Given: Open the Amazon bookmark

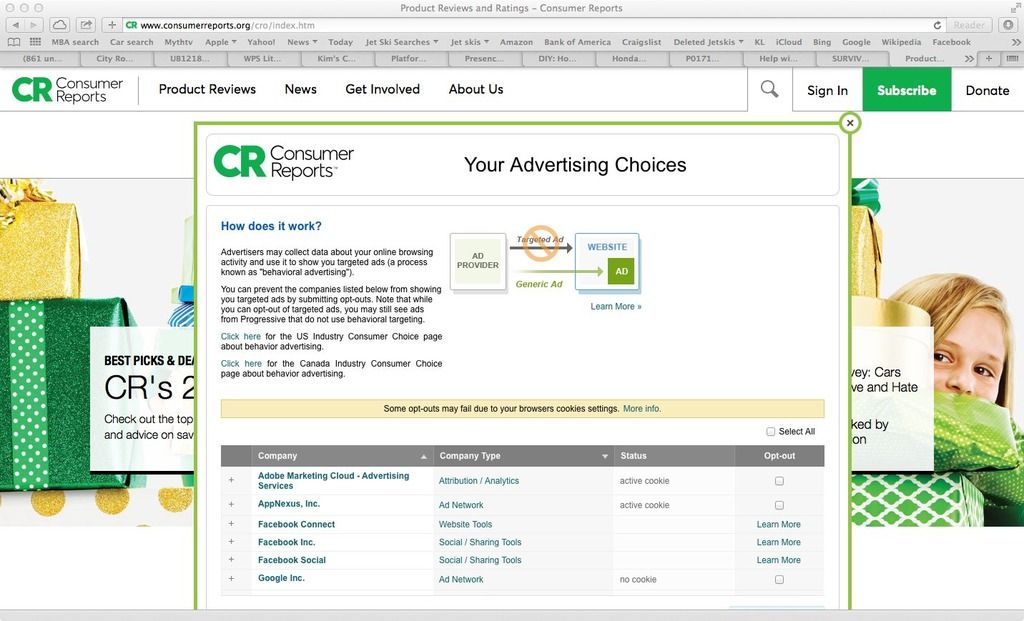Looking at the screenshot, I should pos(517,42).
